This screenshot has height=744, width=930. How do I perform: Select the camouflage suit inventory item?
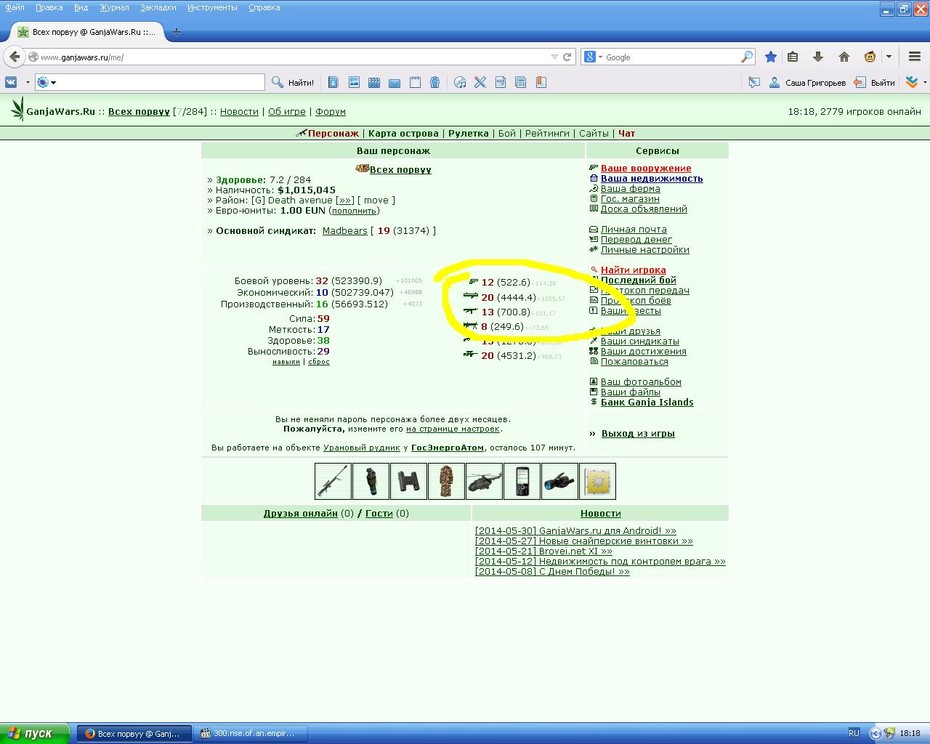pos(446,481)
